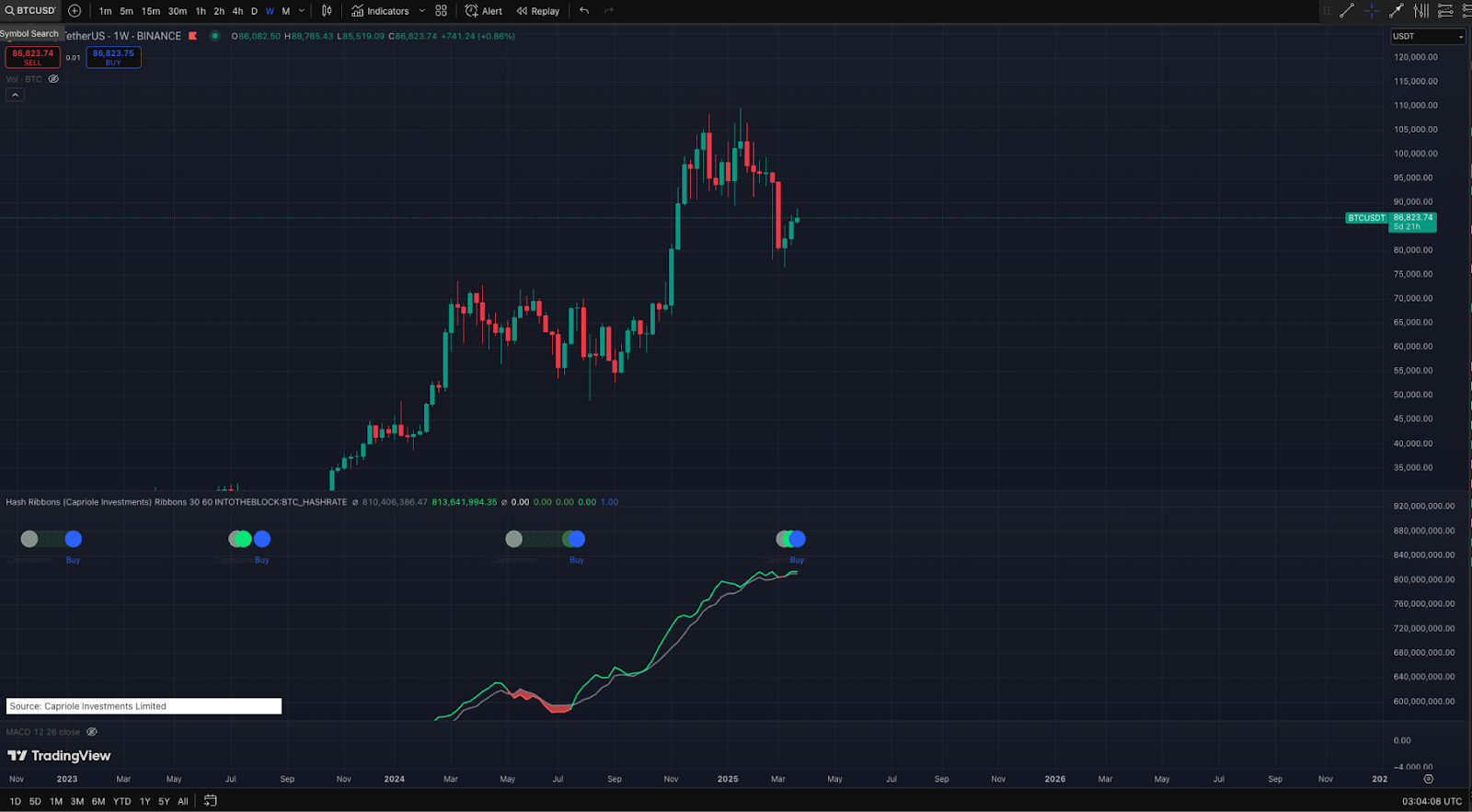Select the blue crosshair cursor tool

(x=1372, y=11)
